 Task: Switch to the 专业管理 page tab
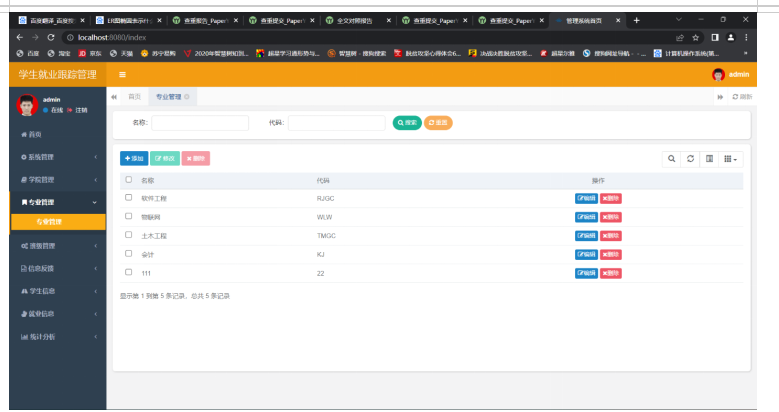click(172, 97)
